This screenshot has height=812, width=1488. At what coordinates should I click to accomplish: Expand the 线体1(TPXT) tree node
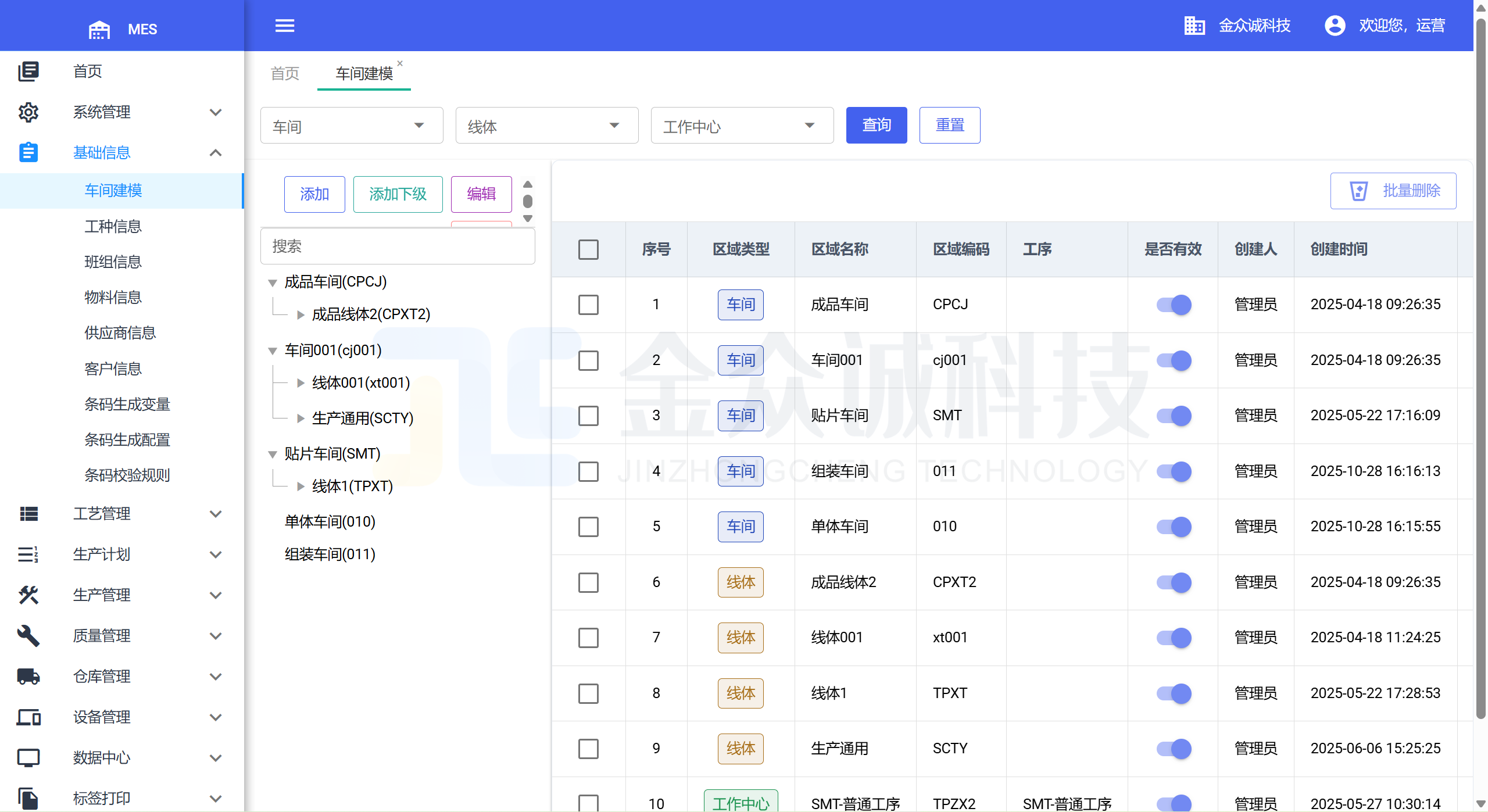(x=301, y=487)
